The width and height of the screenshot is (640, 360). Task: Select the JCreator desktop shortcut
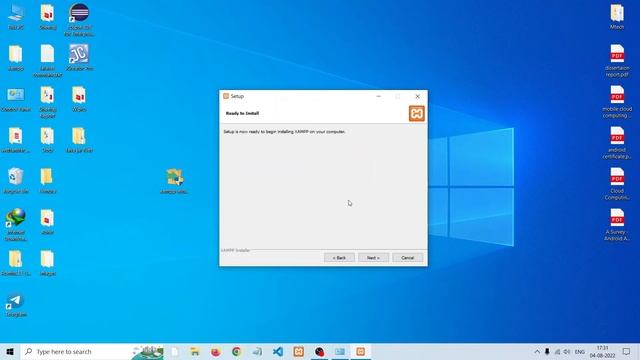(x=79, y=58)
